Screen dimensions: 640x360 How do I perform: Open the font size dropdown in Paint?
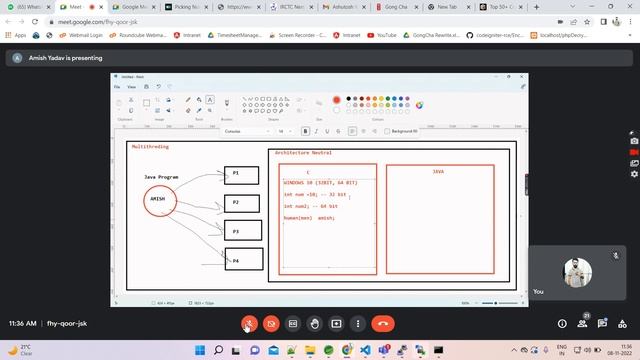285,131
